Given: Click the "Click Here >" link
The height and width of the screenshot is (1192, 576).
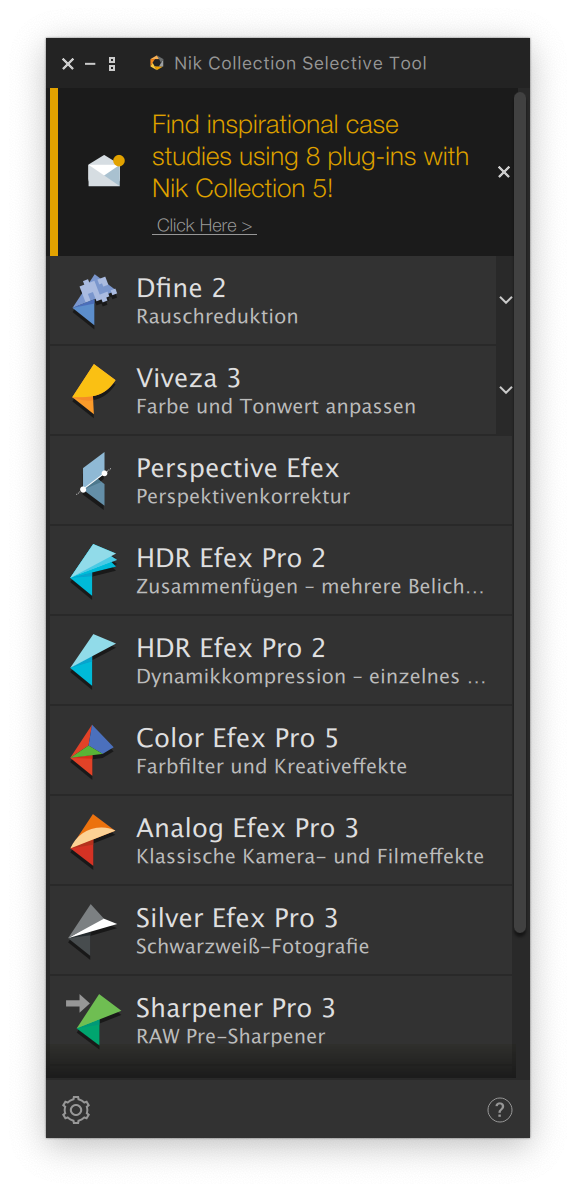Looking at the screenshot, I should pos(204,226).
